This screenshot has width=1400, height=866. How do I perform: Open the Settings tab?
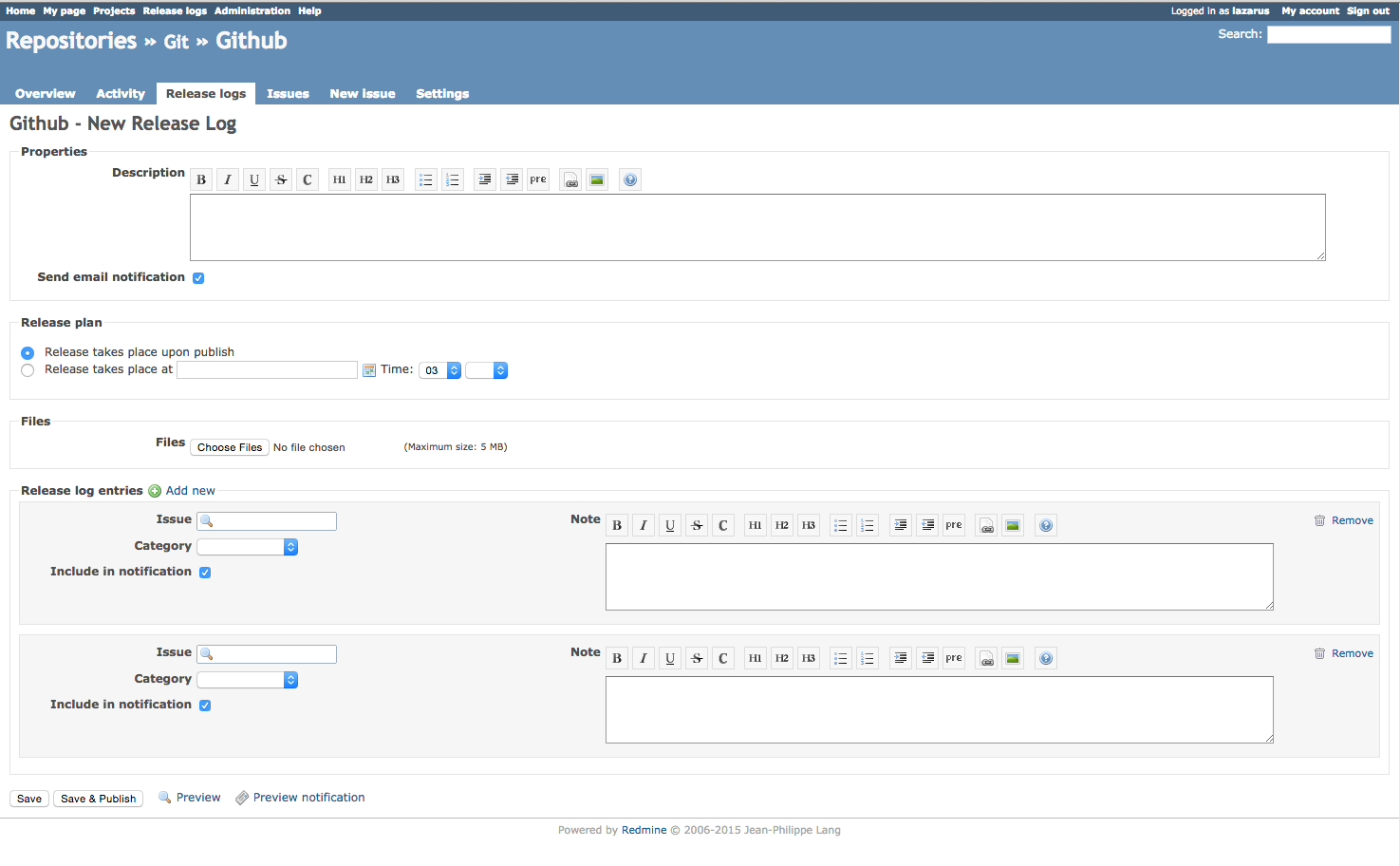[x=442, y=94]
